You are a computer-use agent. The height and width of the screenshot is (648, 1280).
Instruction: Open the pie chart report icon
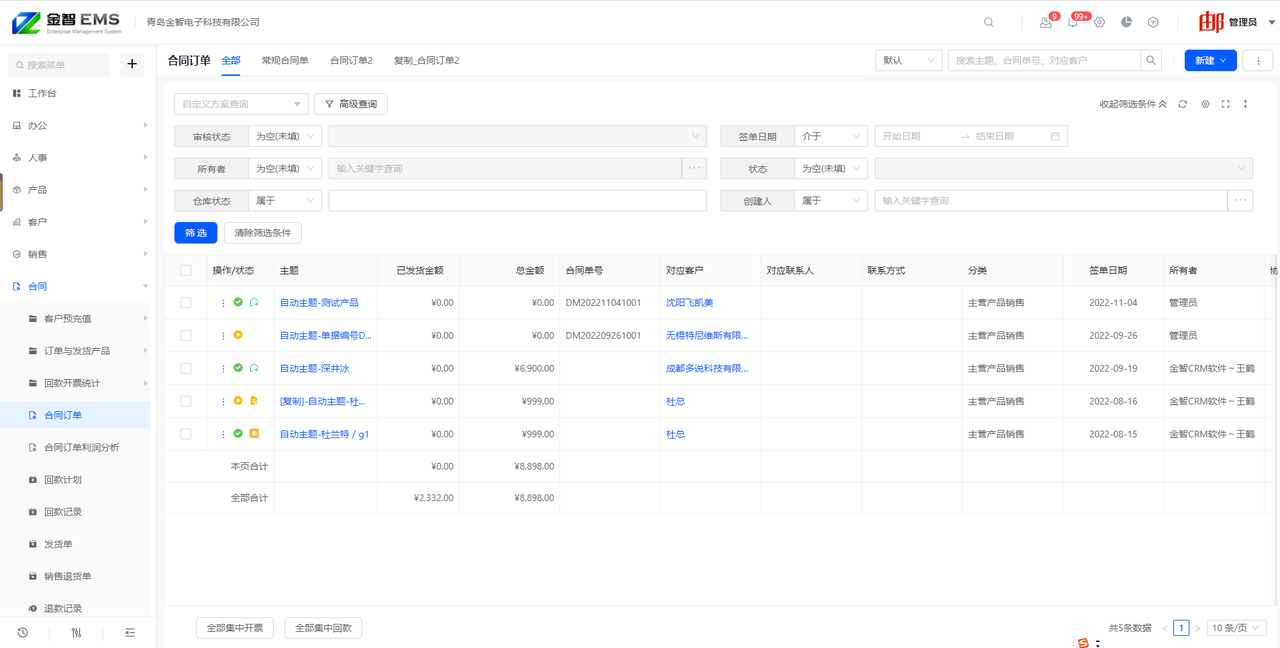pos(1127,22)
